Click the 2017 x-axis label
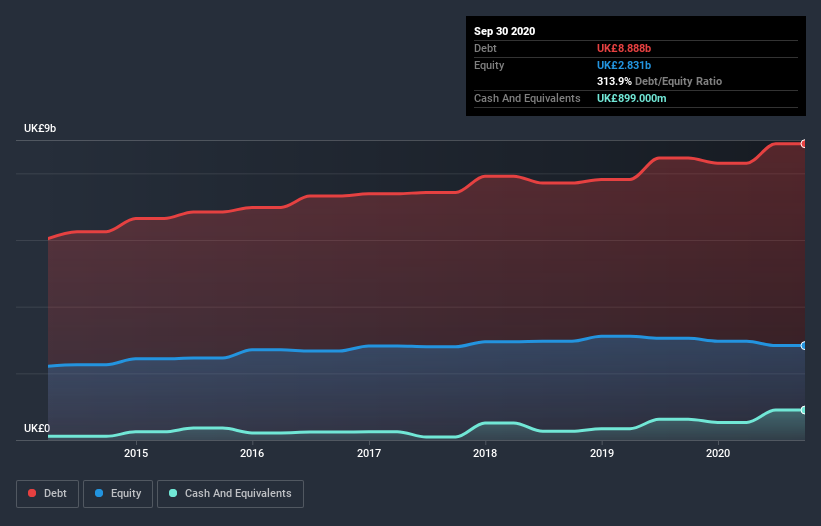 click(x=369, y=453)
